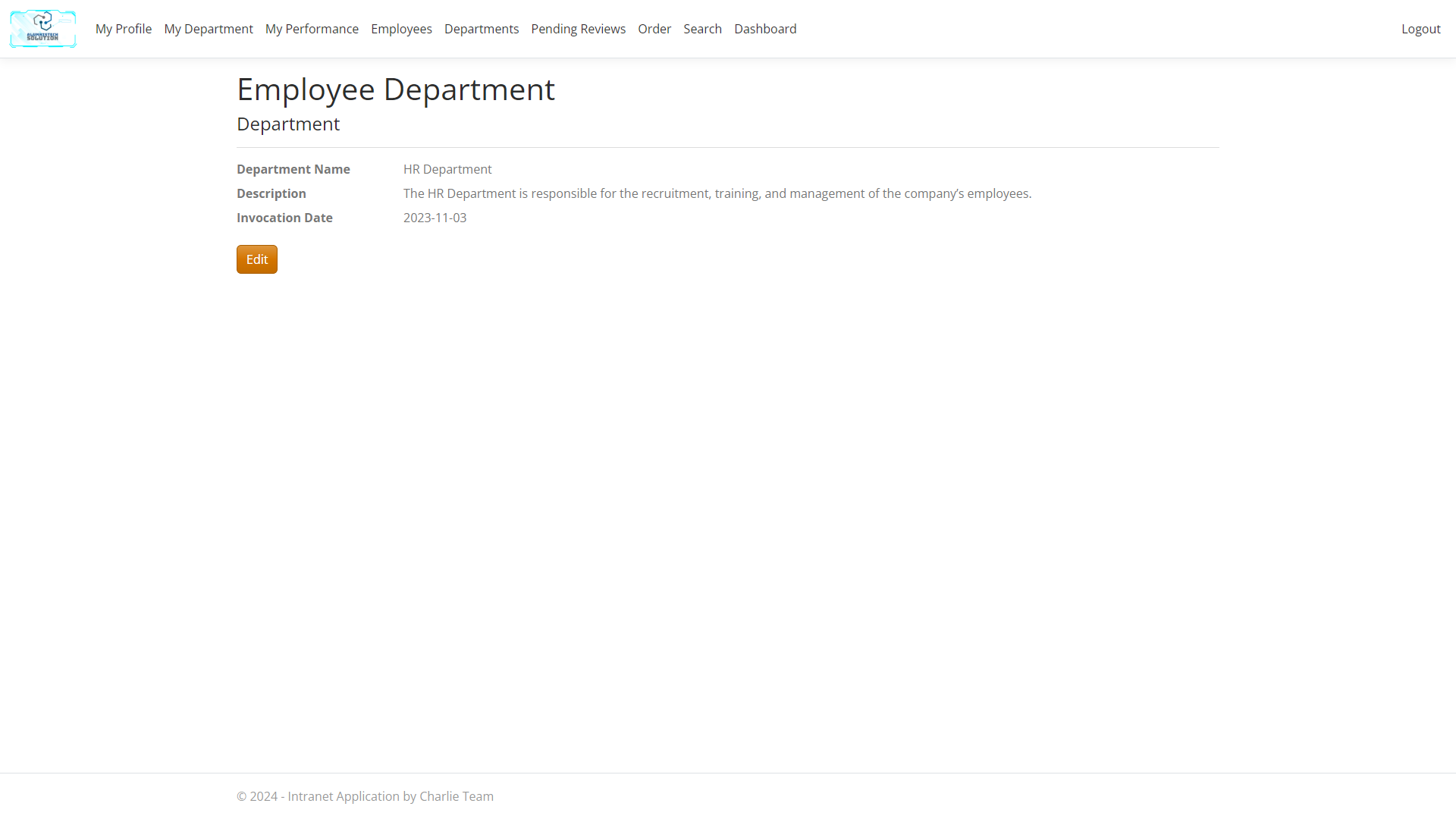The width and height of the screenshot is (1456, 819).
Task: Click the invocation date 2023-11-03
Action: (435, 218)
